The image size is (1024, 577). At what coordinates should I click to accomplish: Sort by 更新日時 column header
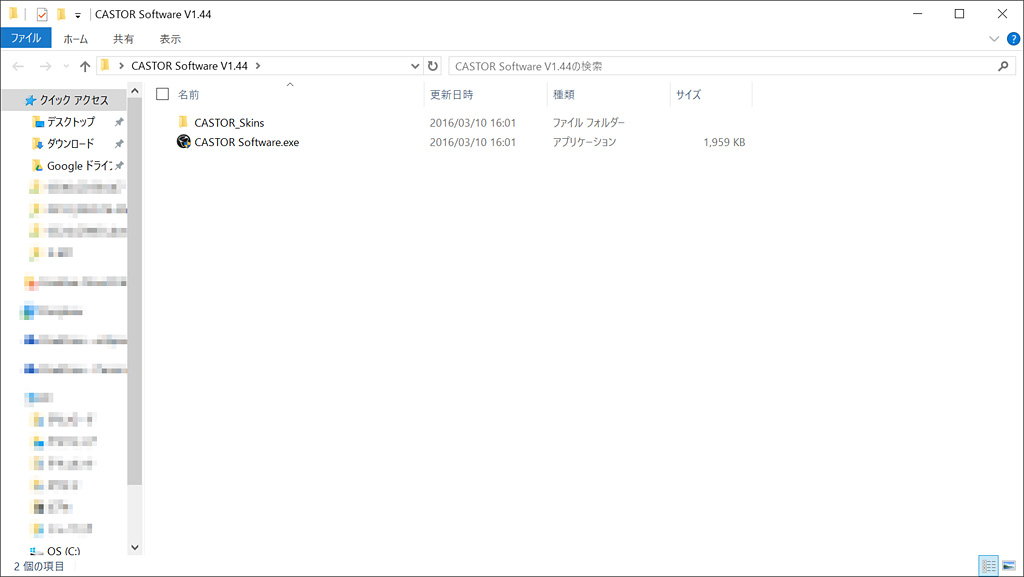(x=451, y=94)
